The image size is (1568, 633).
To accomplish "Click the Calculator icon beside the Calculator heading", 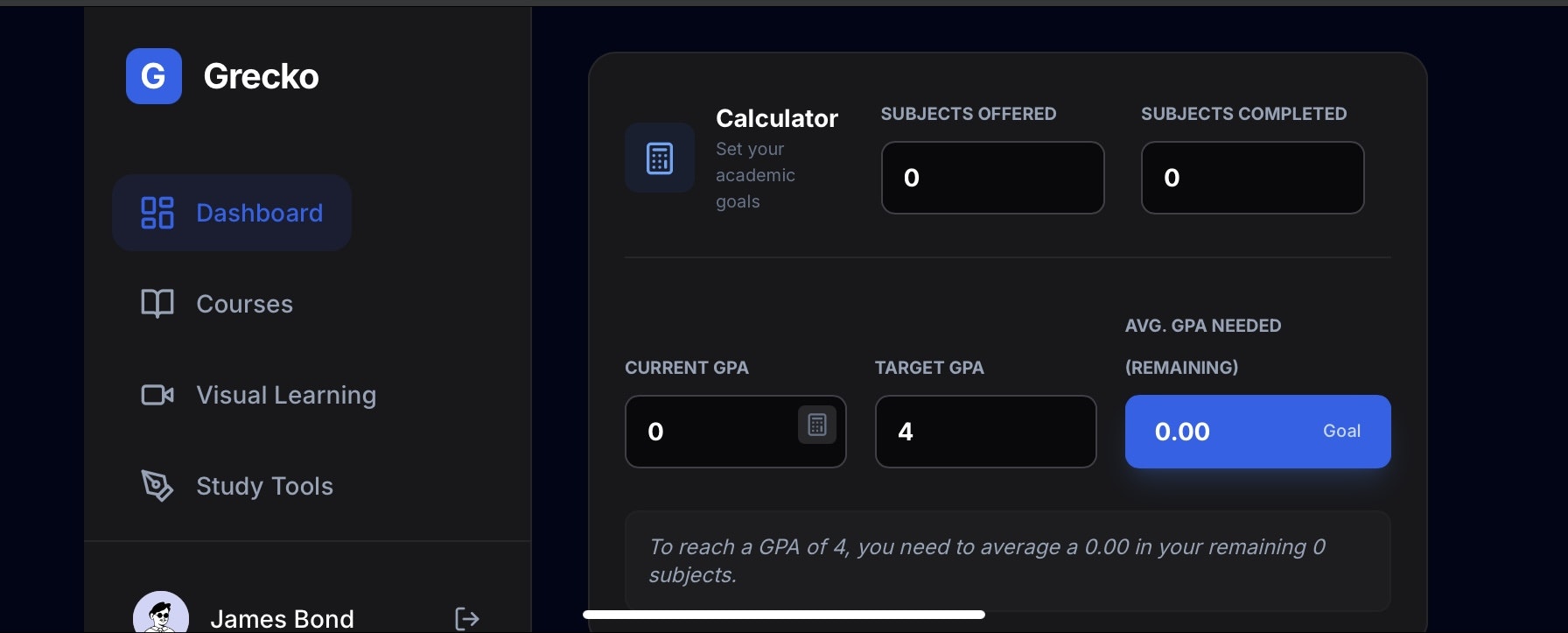I will tap(659, 158).
